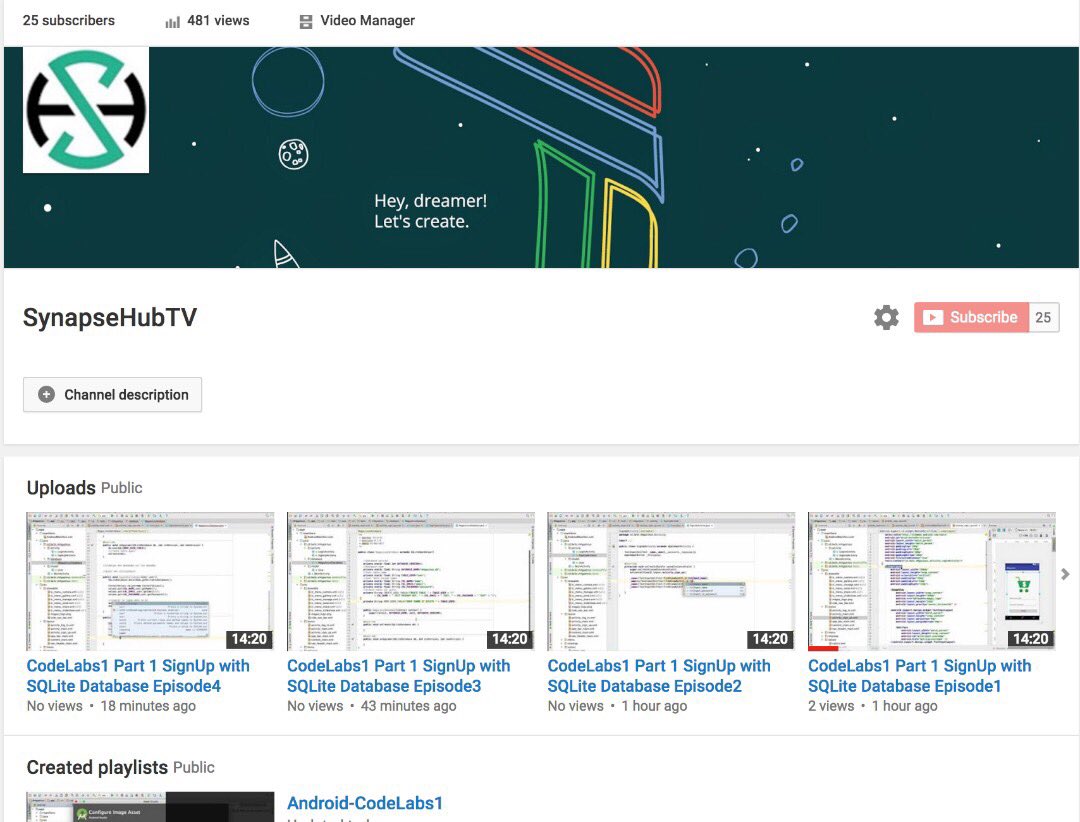Click the Public label beside Created playlists
The width and height of the screenshot is (1080, 822).
pyautogui.click(x=194, y=768)
